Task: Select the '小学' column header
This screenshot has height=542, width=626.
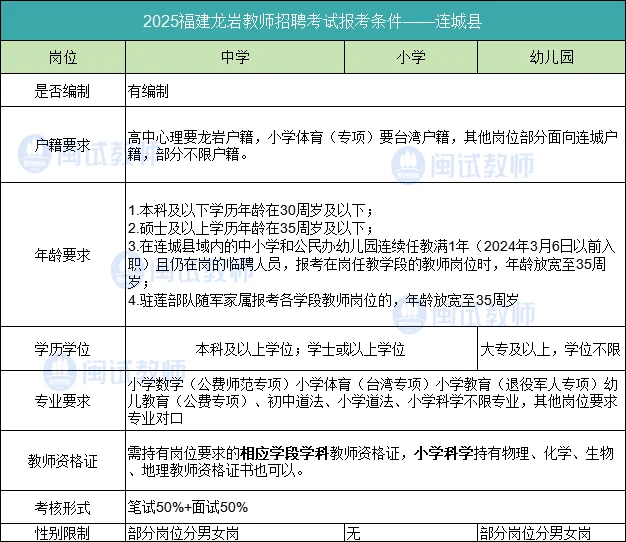Action: click(x=411, y=57)
